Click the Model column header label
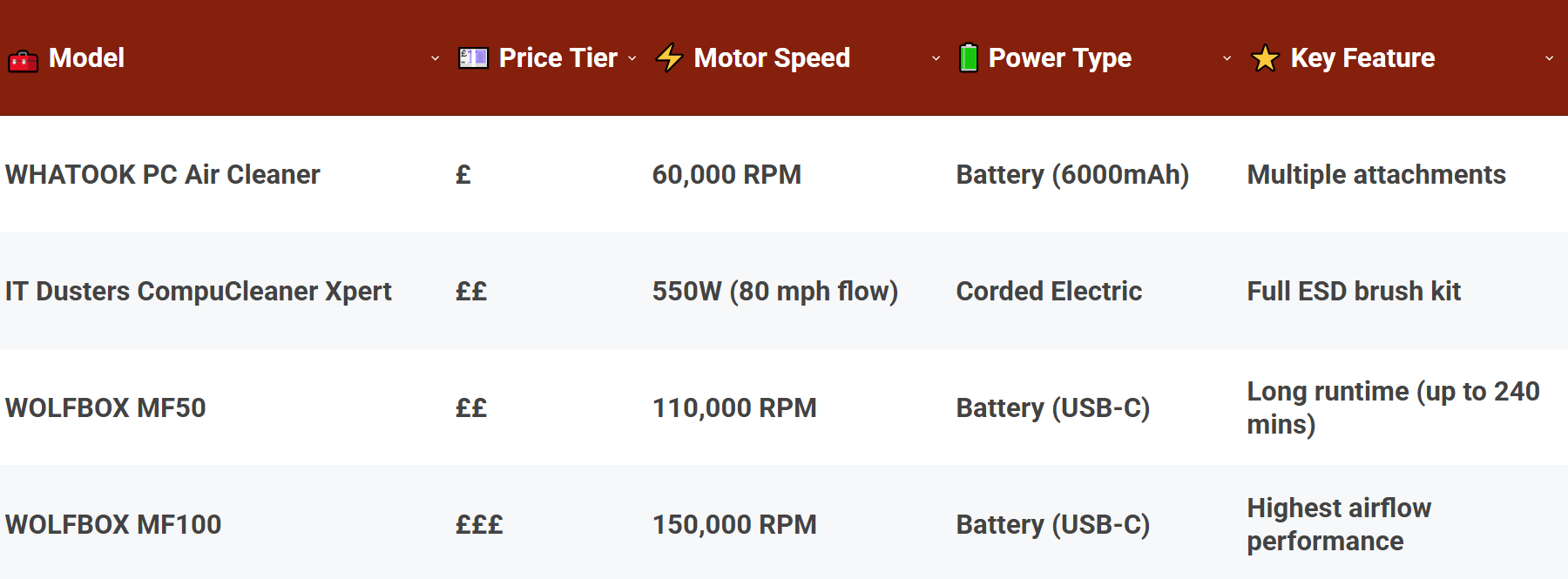The image size is (1568, 579). point(86,58)
